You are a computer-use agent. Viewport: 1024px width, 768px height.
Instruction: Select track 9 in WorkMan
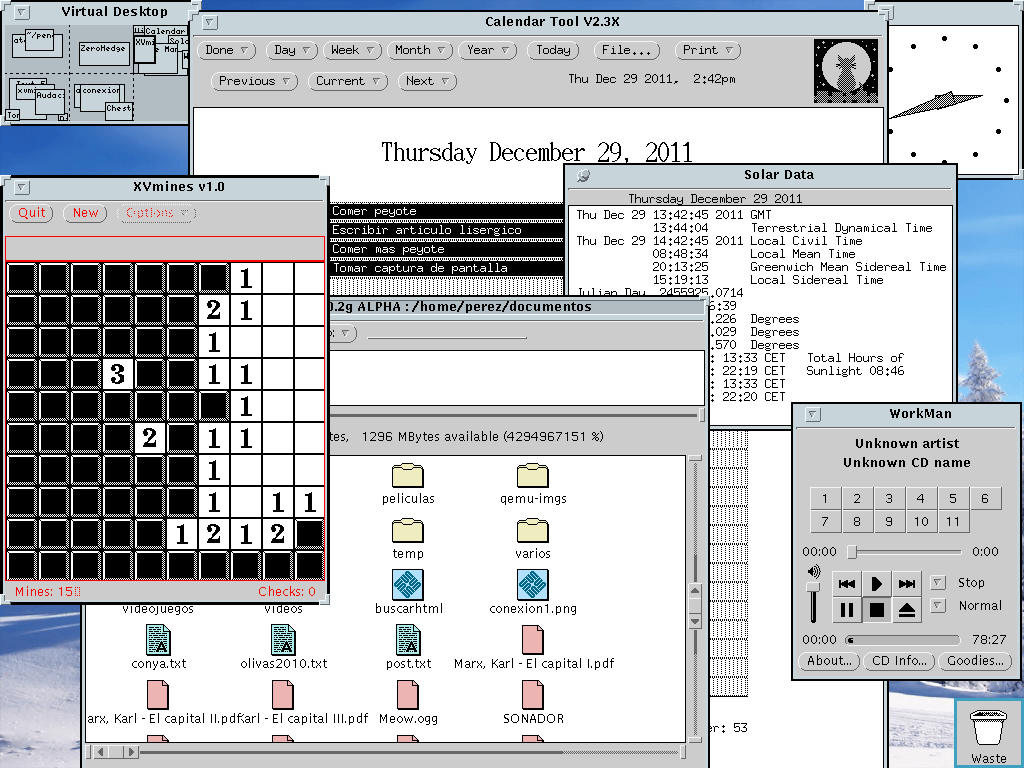[889, 522]
